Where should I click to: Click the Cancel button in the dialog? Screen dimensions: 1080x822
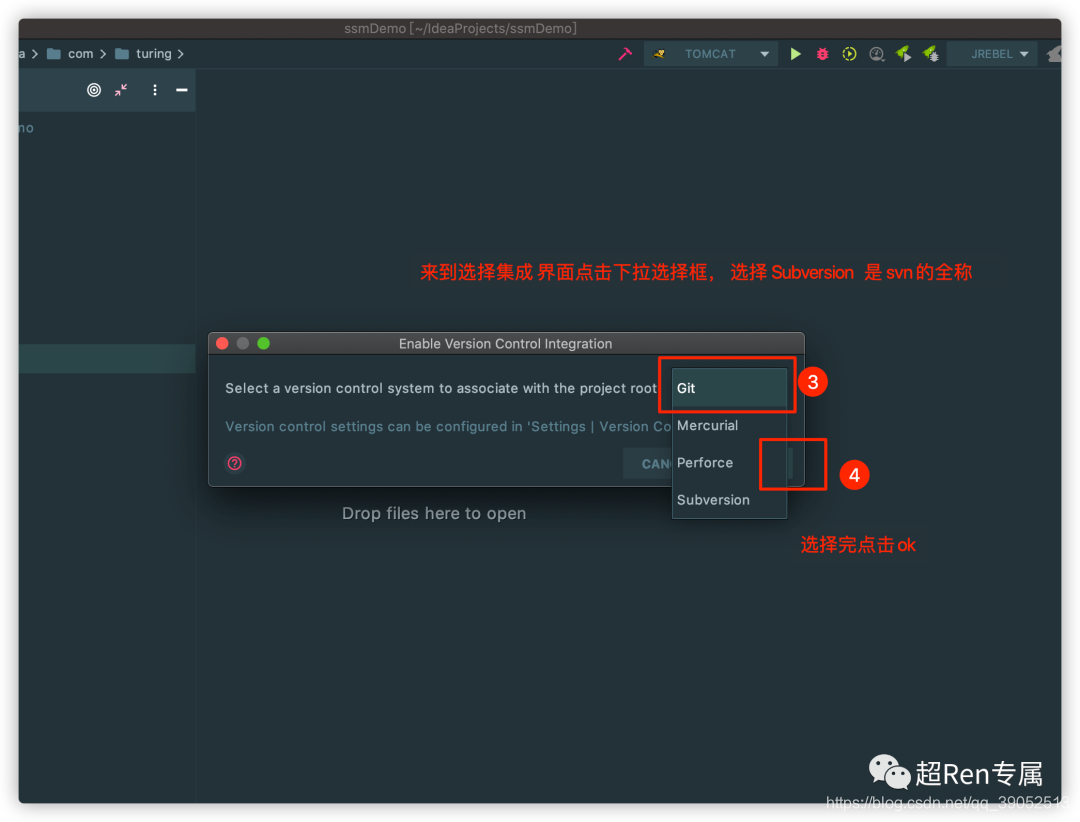[648, 464]
